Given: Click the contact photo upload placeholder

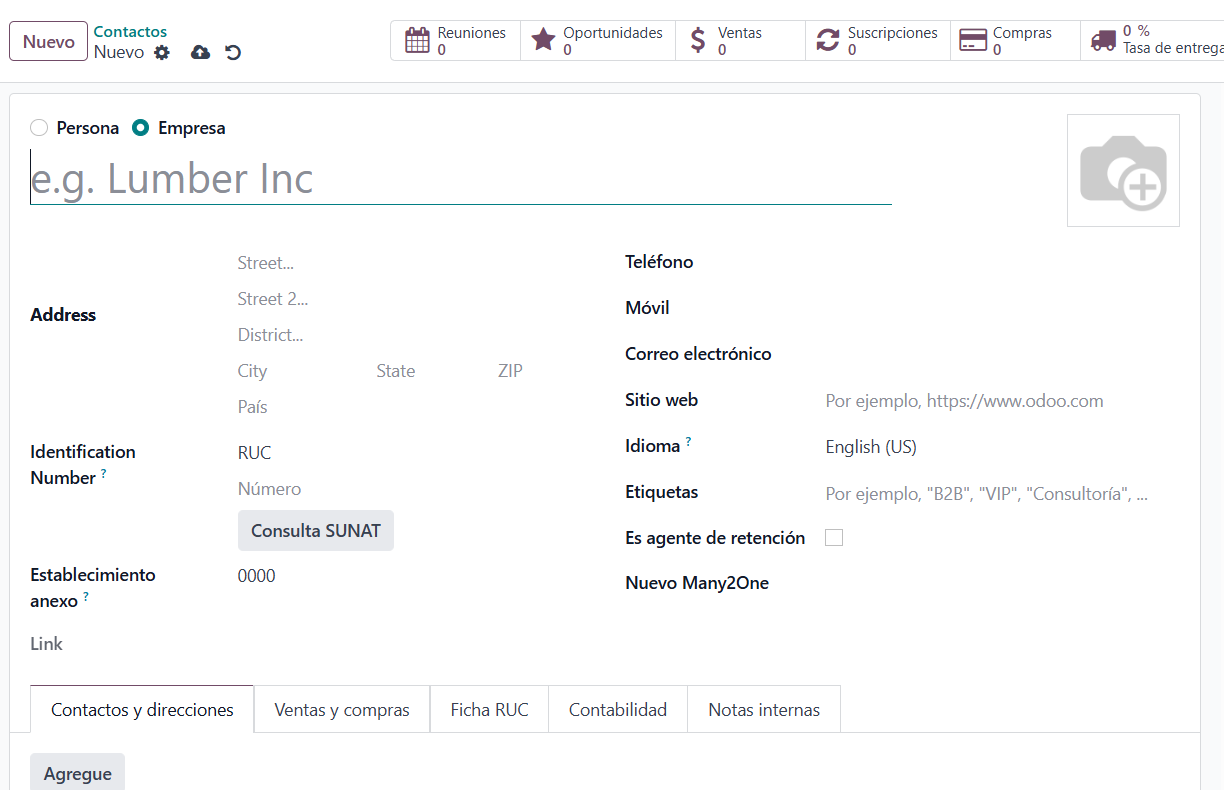Looking at the screenshot, I should [x=1123, y=171].
